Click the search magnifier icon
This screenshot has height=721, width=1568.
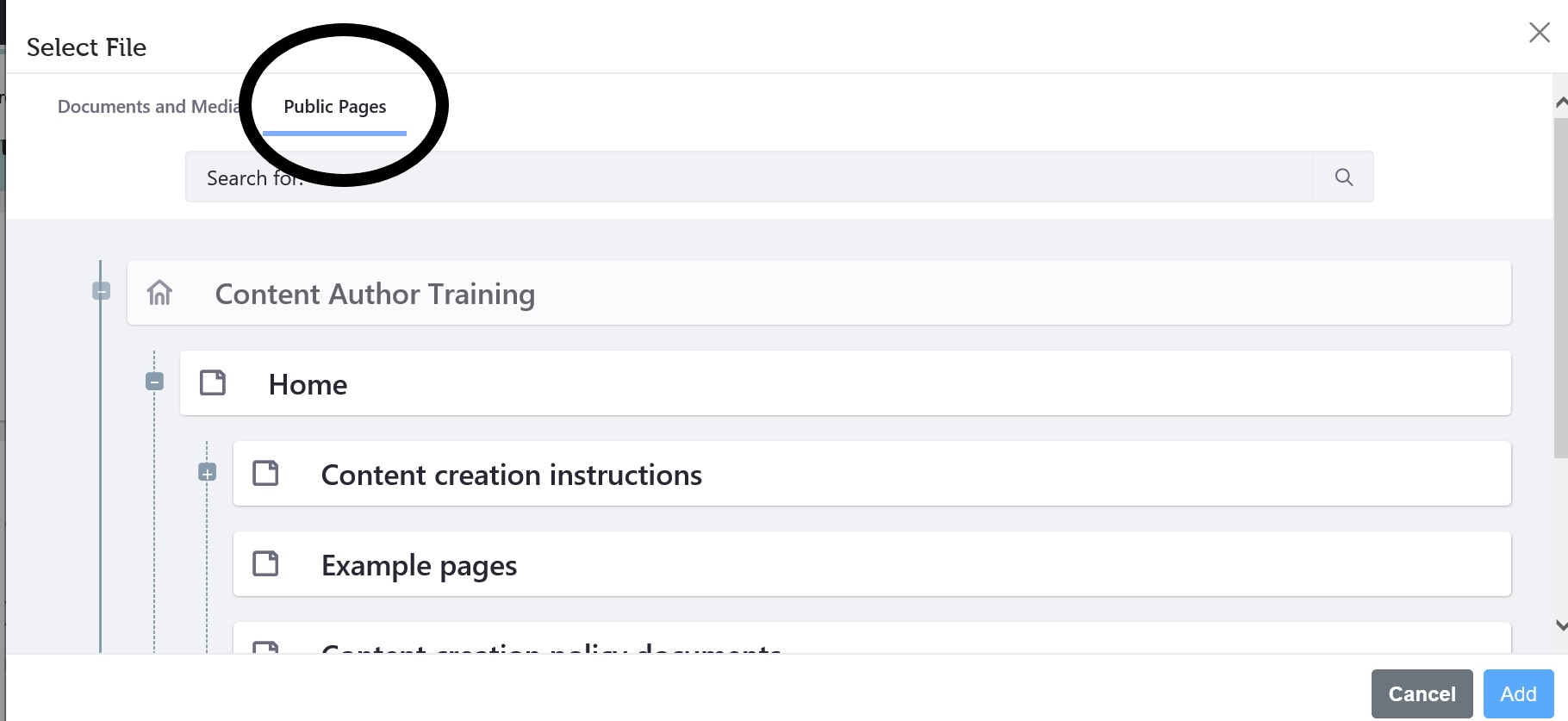pos(1343,177)
